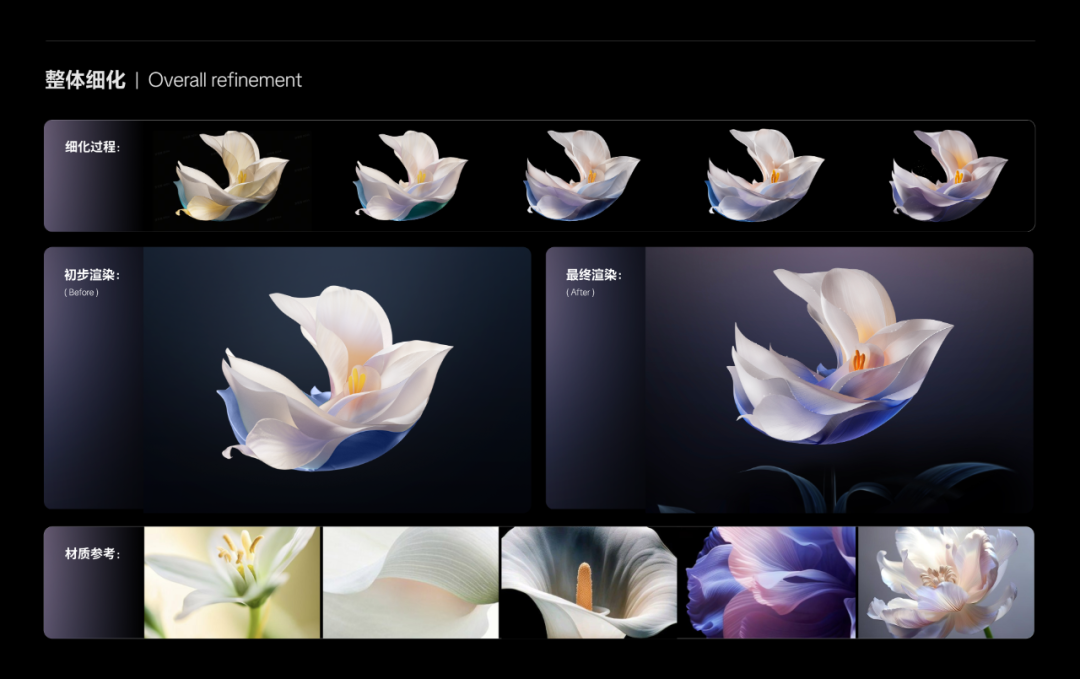
Task: Open the Before preliminary render flower image
Action: point(337,378)
